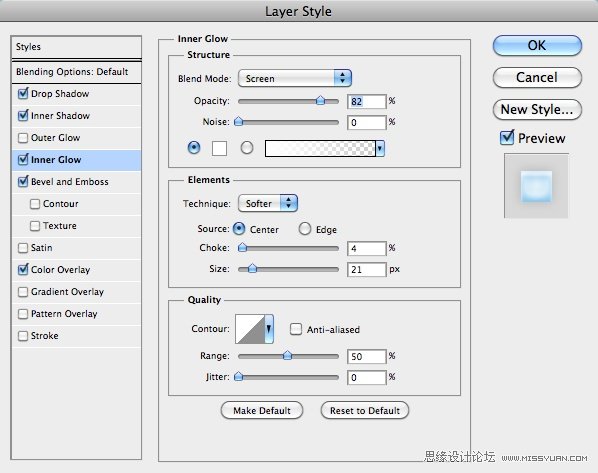Click the Jitter slider handle
This screenshot has width=598, height=473.
(x=238, y=376)
